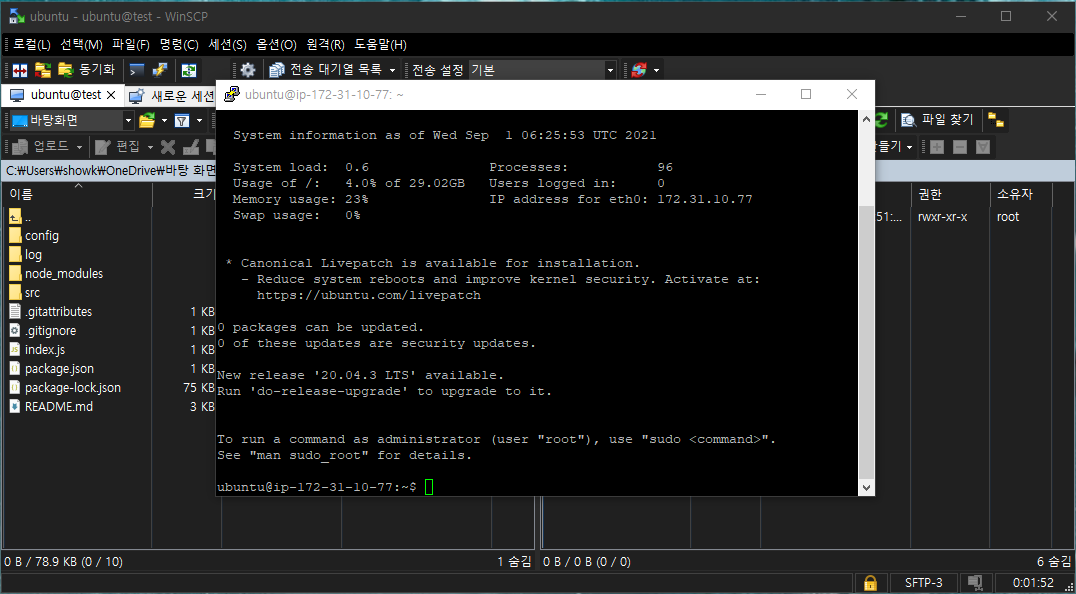The image size is (1076, 594).
Task: Click the local panel filter funnel icon
Action: click(182, 121)
